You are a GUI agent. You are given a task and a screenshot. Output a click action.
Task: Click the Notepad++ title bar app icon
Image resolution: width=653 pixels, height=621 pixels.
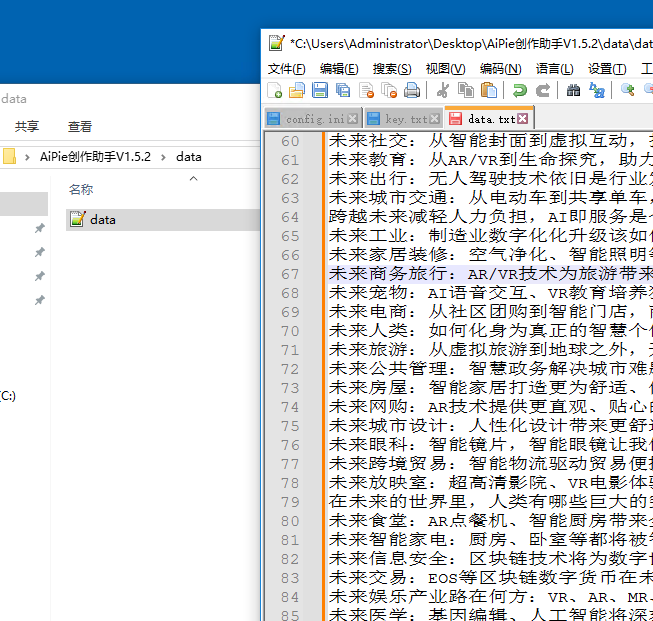[277, 43]
